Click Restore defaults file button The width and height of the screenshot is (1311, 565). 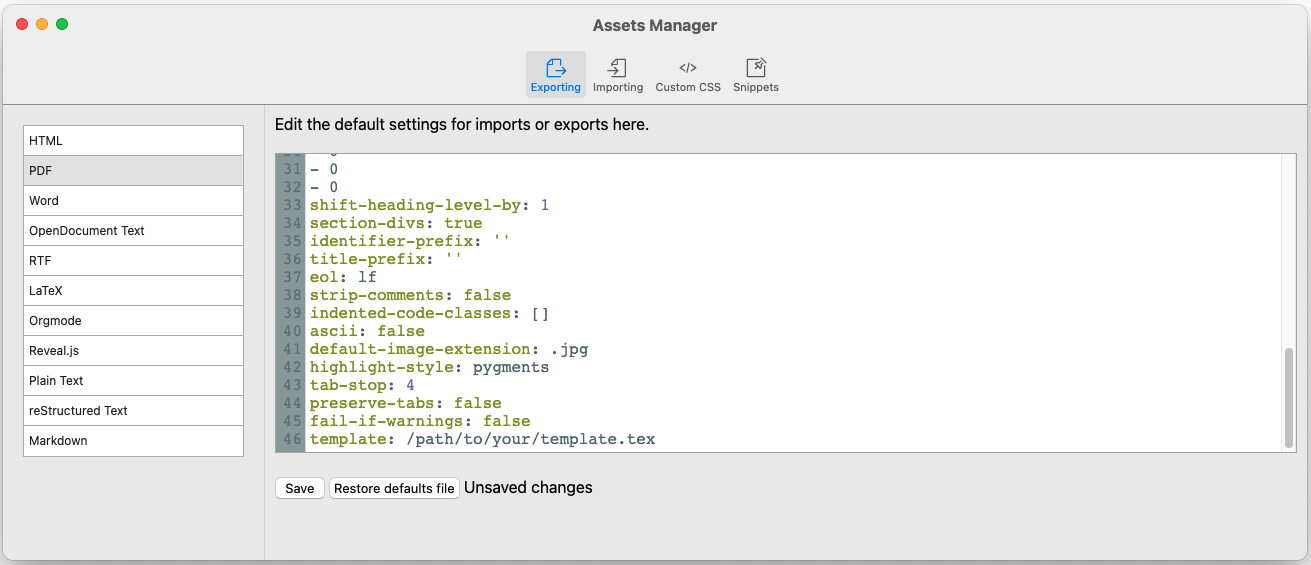(x=394, y=489)
